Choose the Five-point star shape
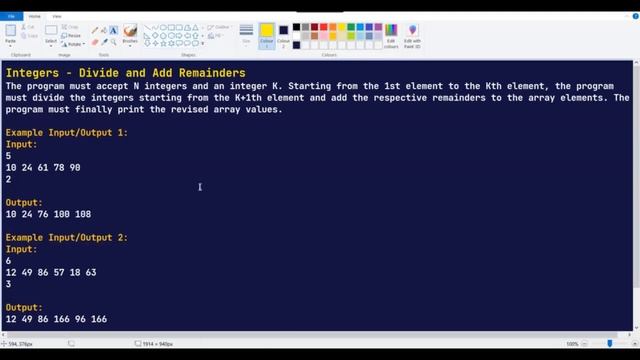 click(x=163, y=43)
